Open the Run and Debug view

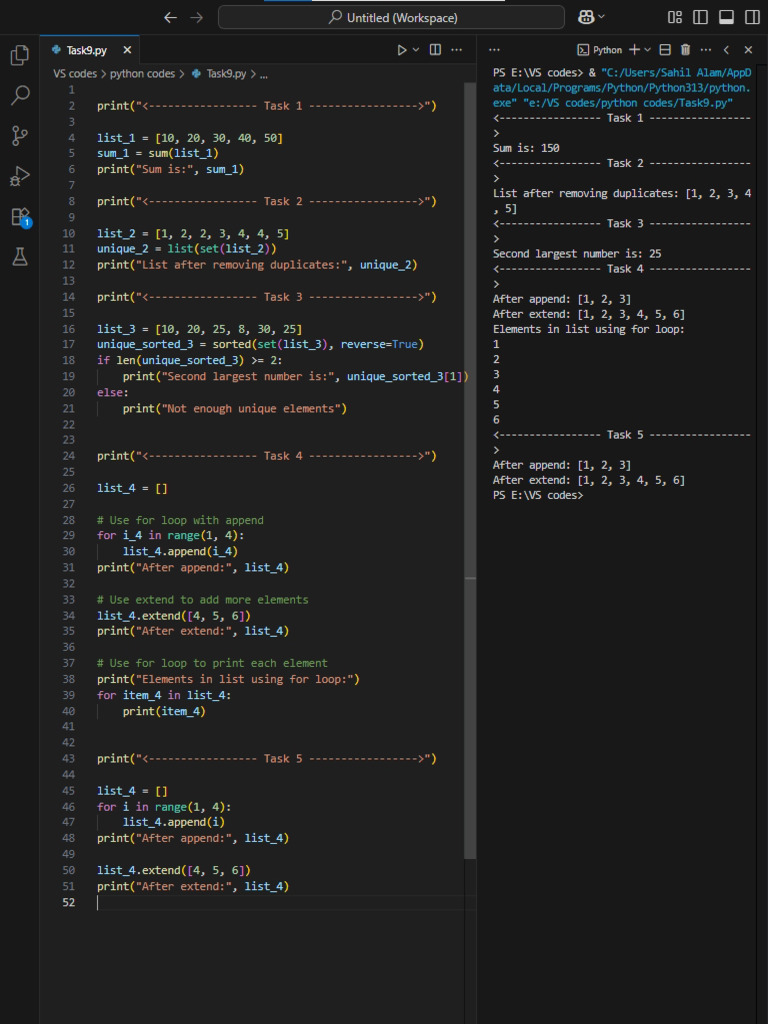click(x=19, y=177)
